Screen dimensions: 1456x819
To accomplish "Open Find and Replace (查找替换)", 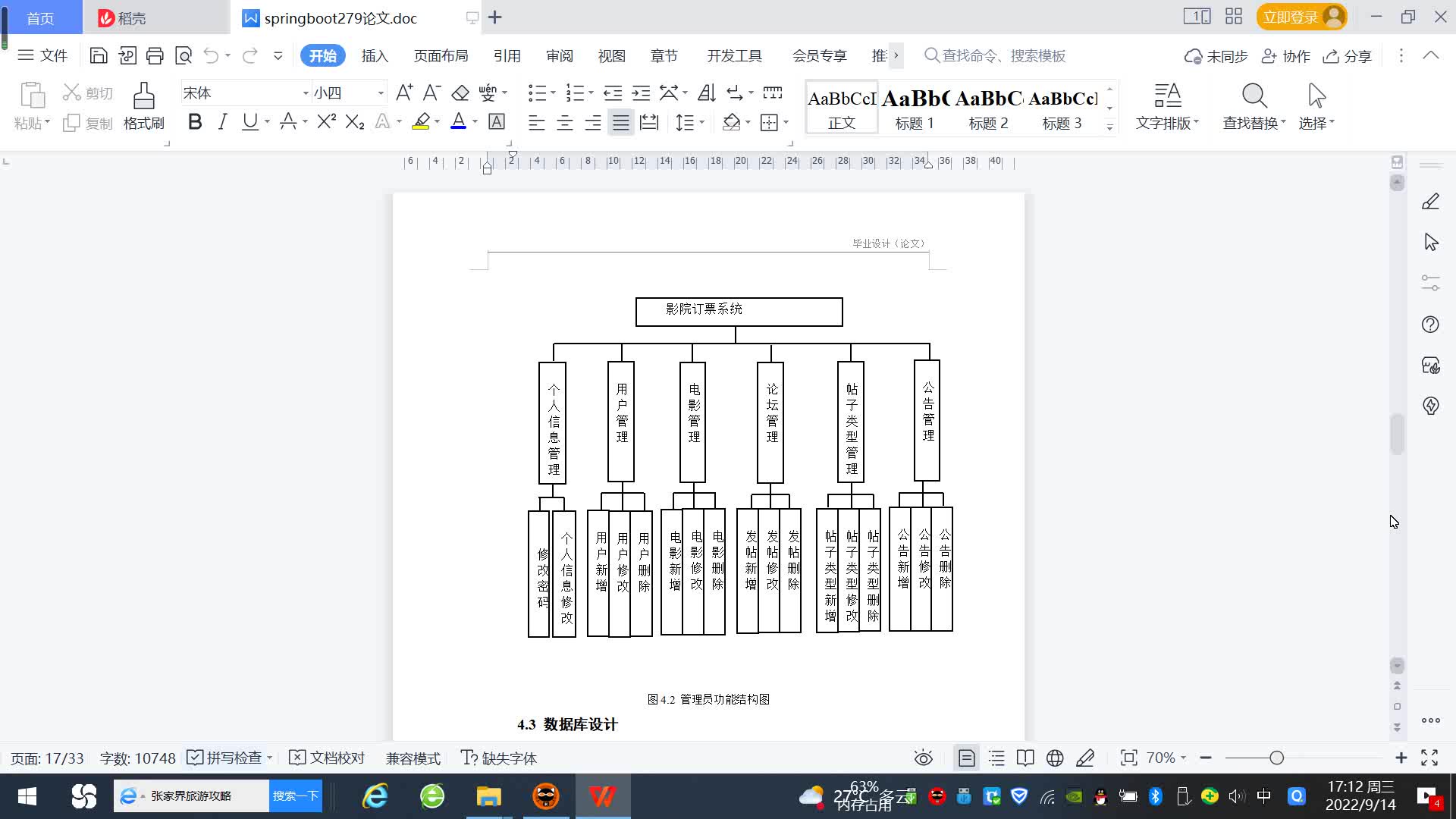I will coord(1254,106).
